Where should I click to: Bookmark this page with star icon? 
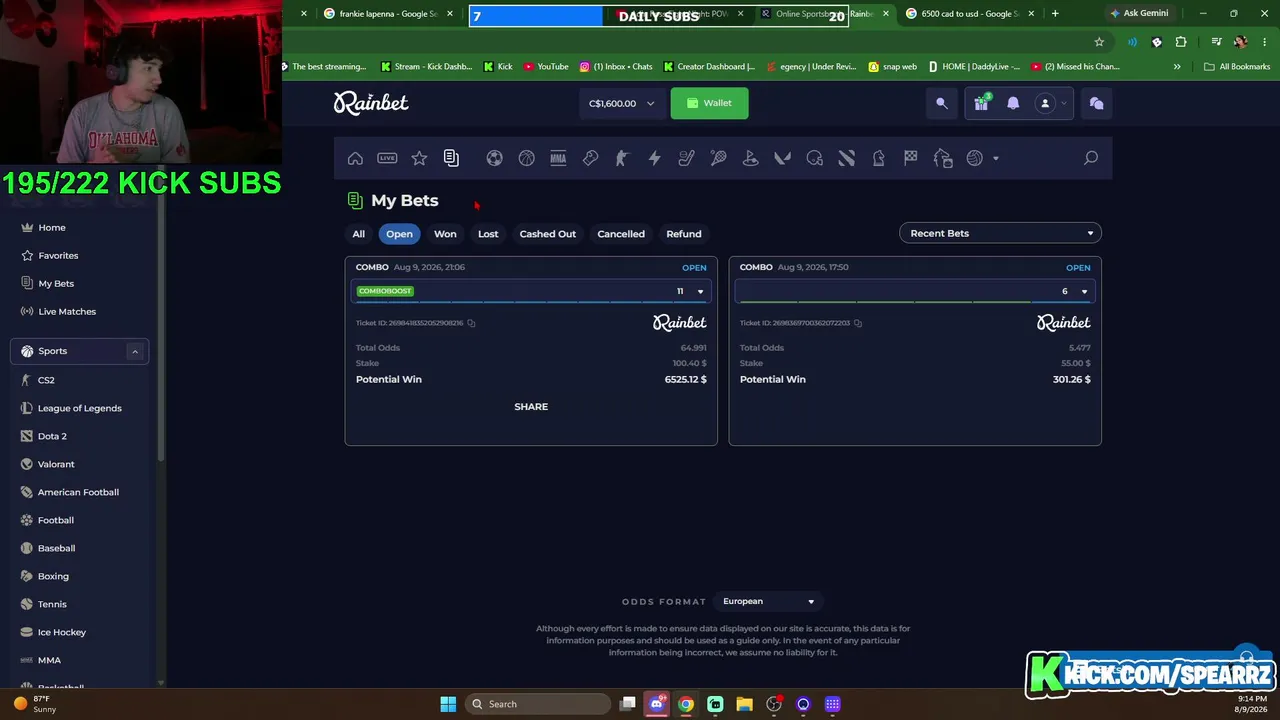pyautogui.click(x=1099, y=42)
